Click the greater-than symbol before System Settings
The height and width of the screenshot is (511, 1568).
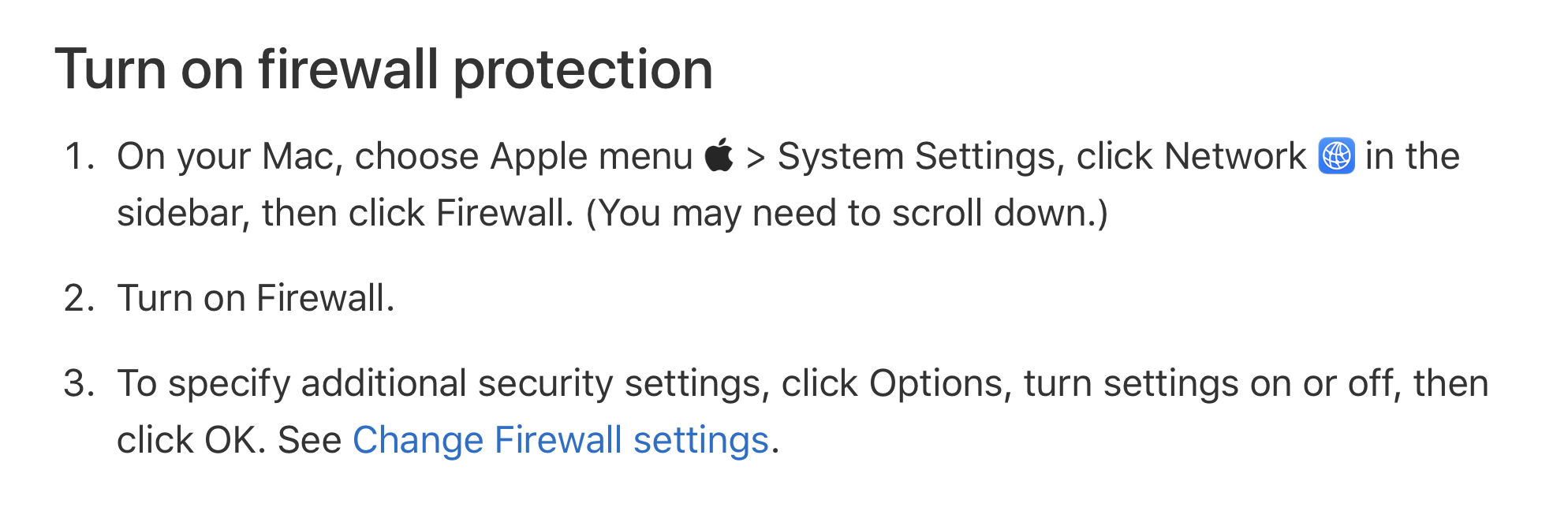[756, 157]
